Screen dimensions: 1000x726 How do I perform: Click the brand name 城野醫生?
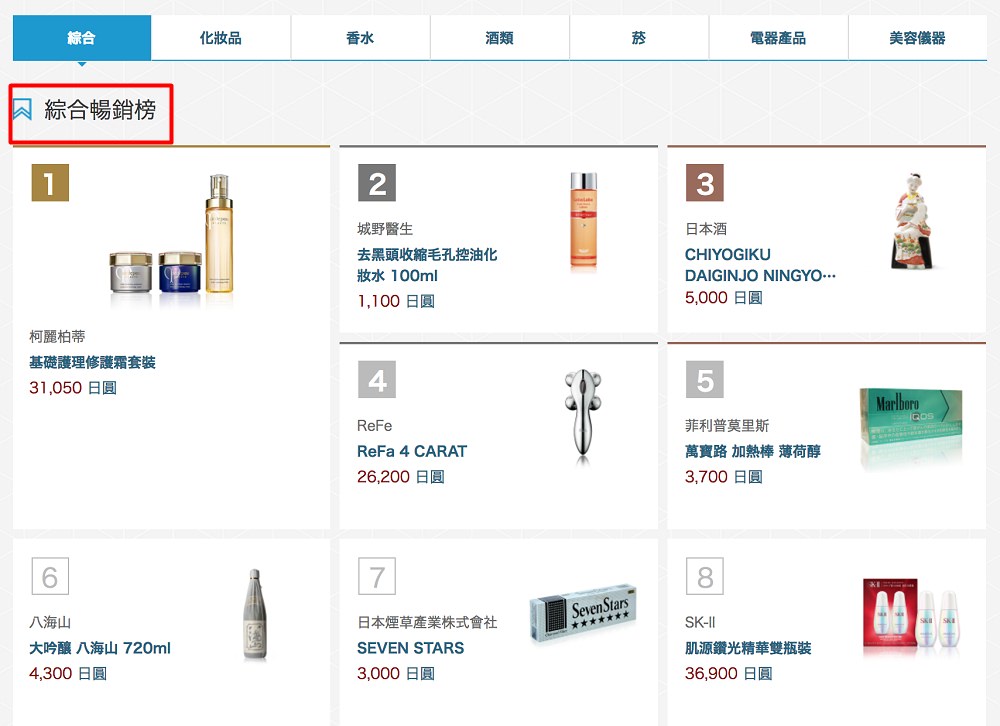(385, 228)
